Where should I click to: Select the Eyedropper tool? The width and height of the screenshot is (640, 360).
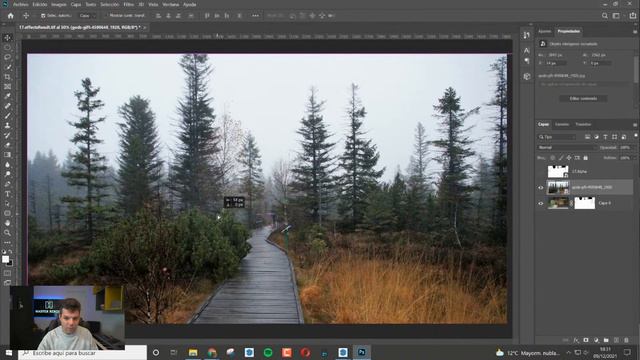(x=7, y=96)
